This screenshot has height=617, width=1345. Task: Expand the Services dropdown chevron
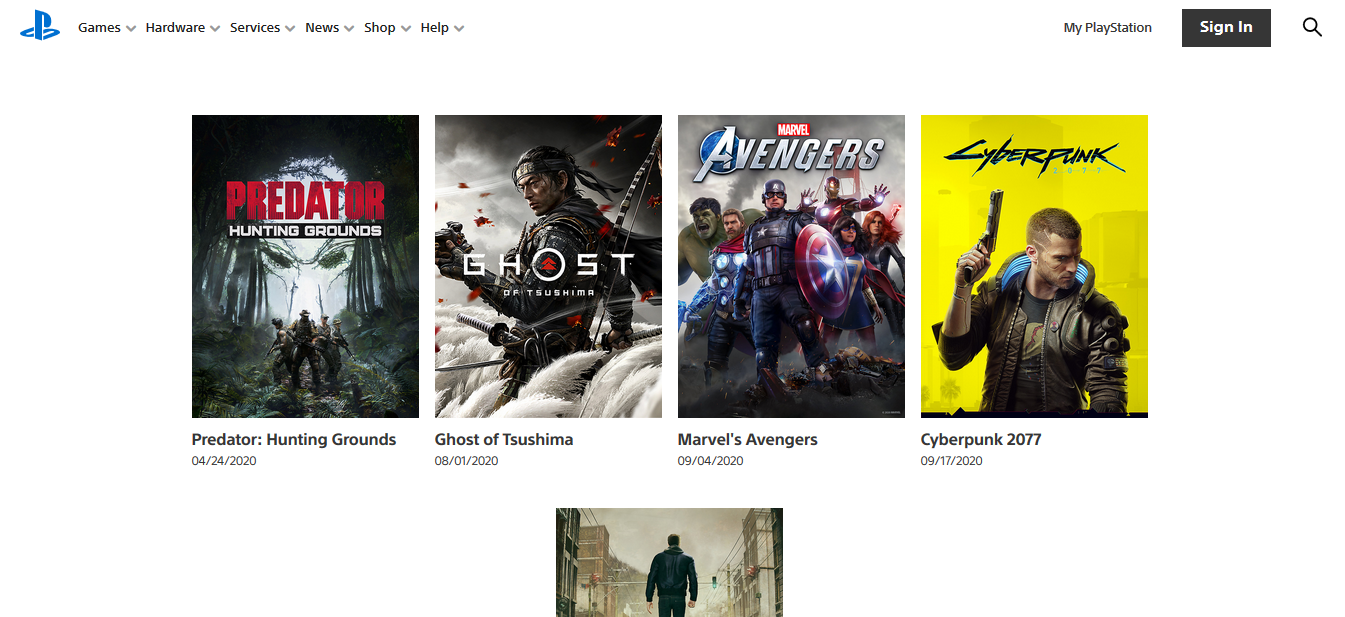(x=289, y=29)
